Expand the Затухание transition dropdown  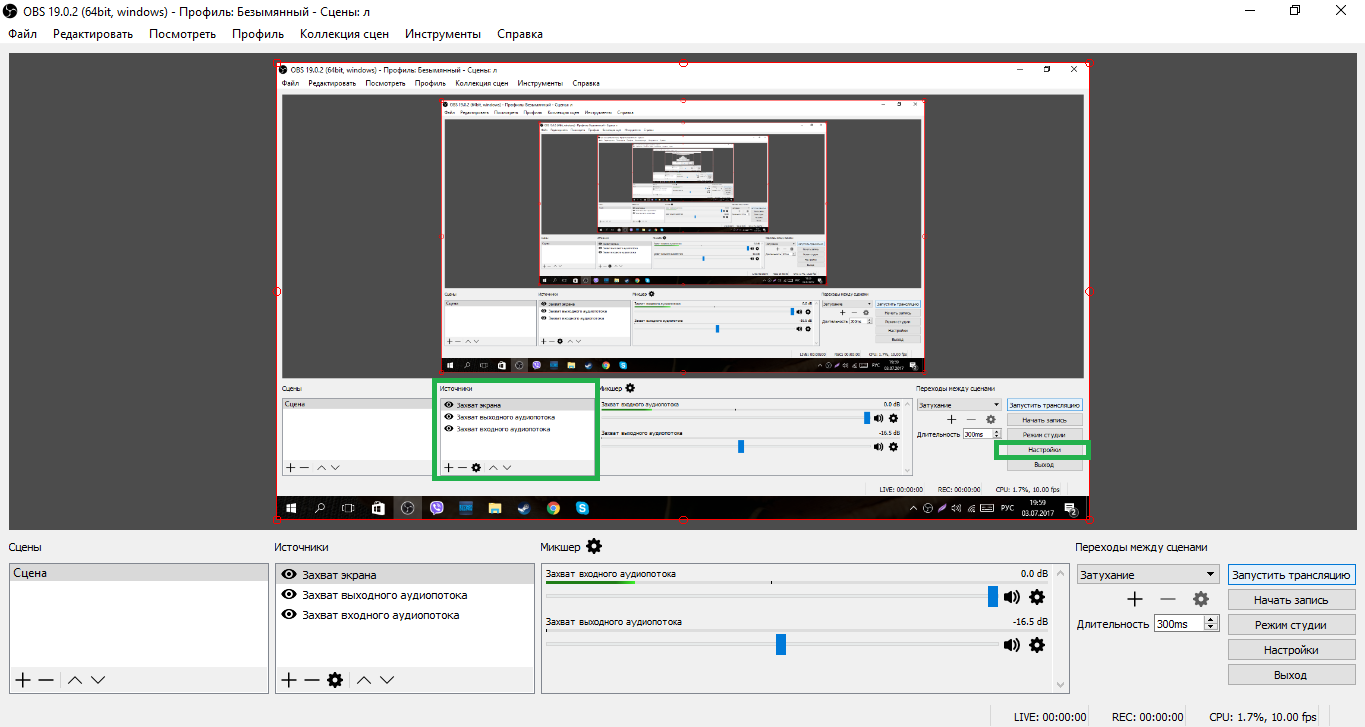pyautogui.click(x=1211, y=575)
